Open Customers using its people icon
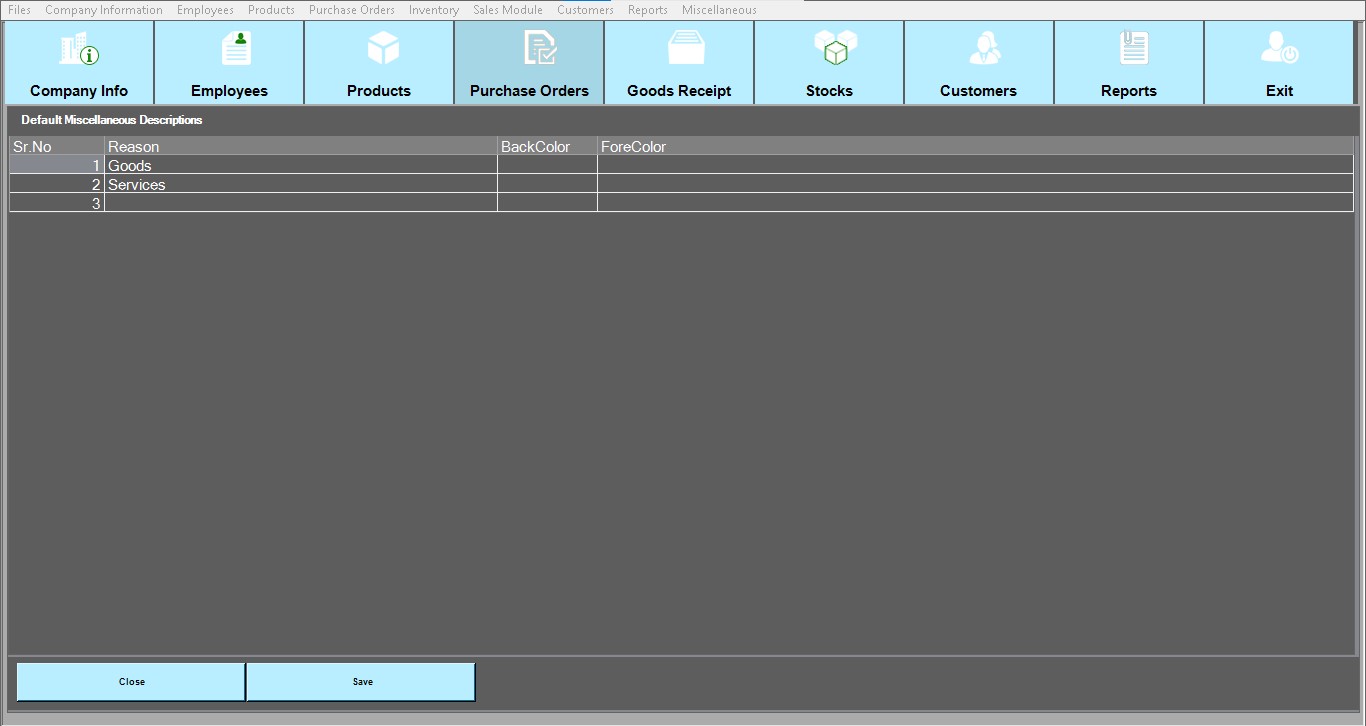Viewport: 1366px width, 726px height. click(x=984, y=49)
